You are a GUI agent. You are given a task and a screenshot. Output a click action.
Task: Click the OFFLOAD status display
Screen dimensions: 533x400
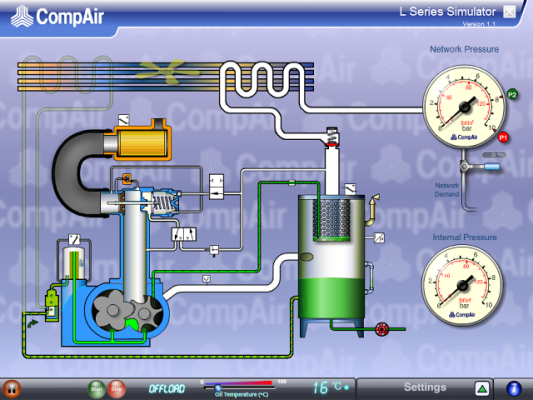point(167,389)
